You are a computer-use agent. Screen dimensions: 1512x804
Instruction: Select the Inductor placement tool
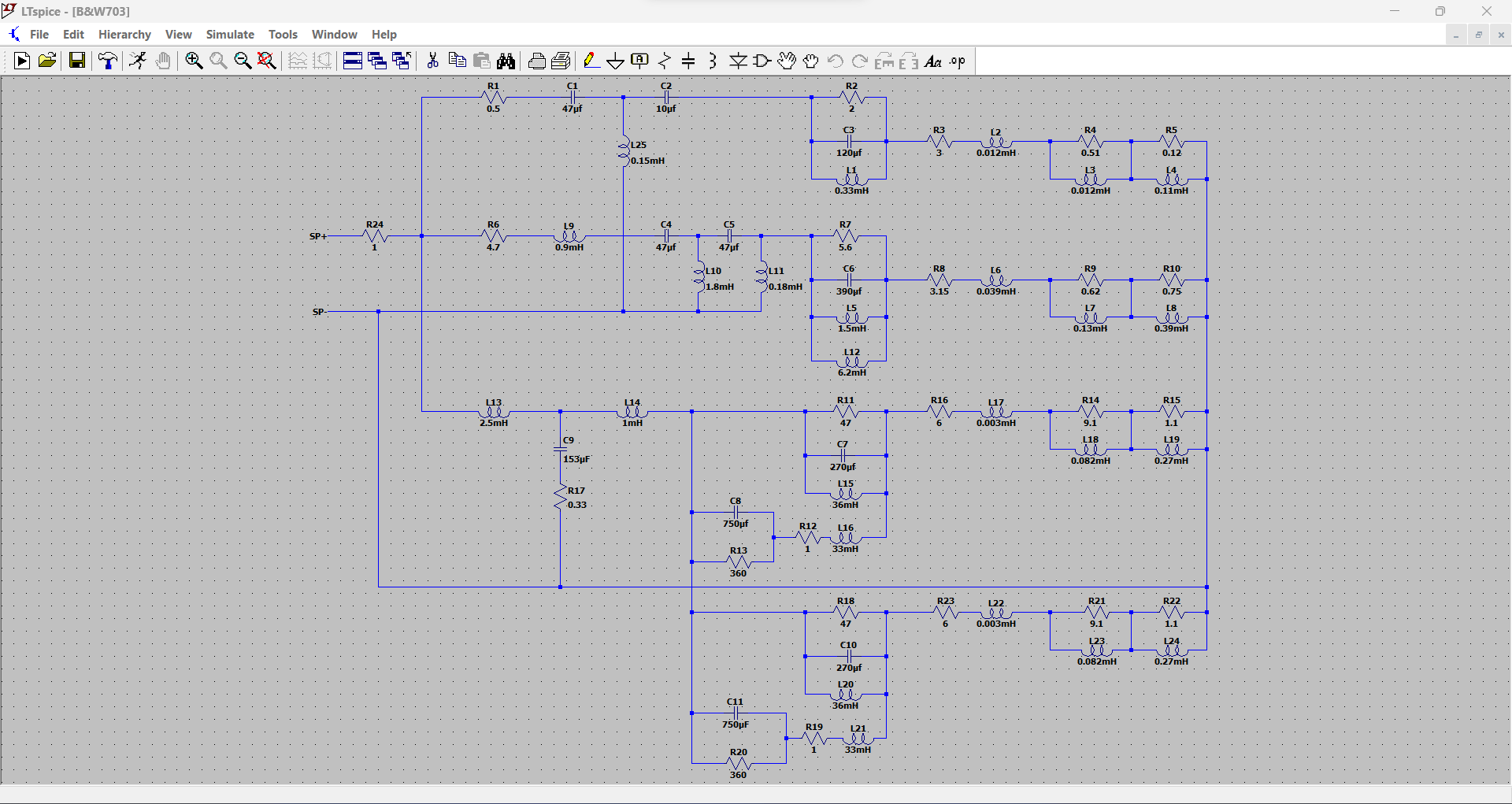[x=713, y=61]
